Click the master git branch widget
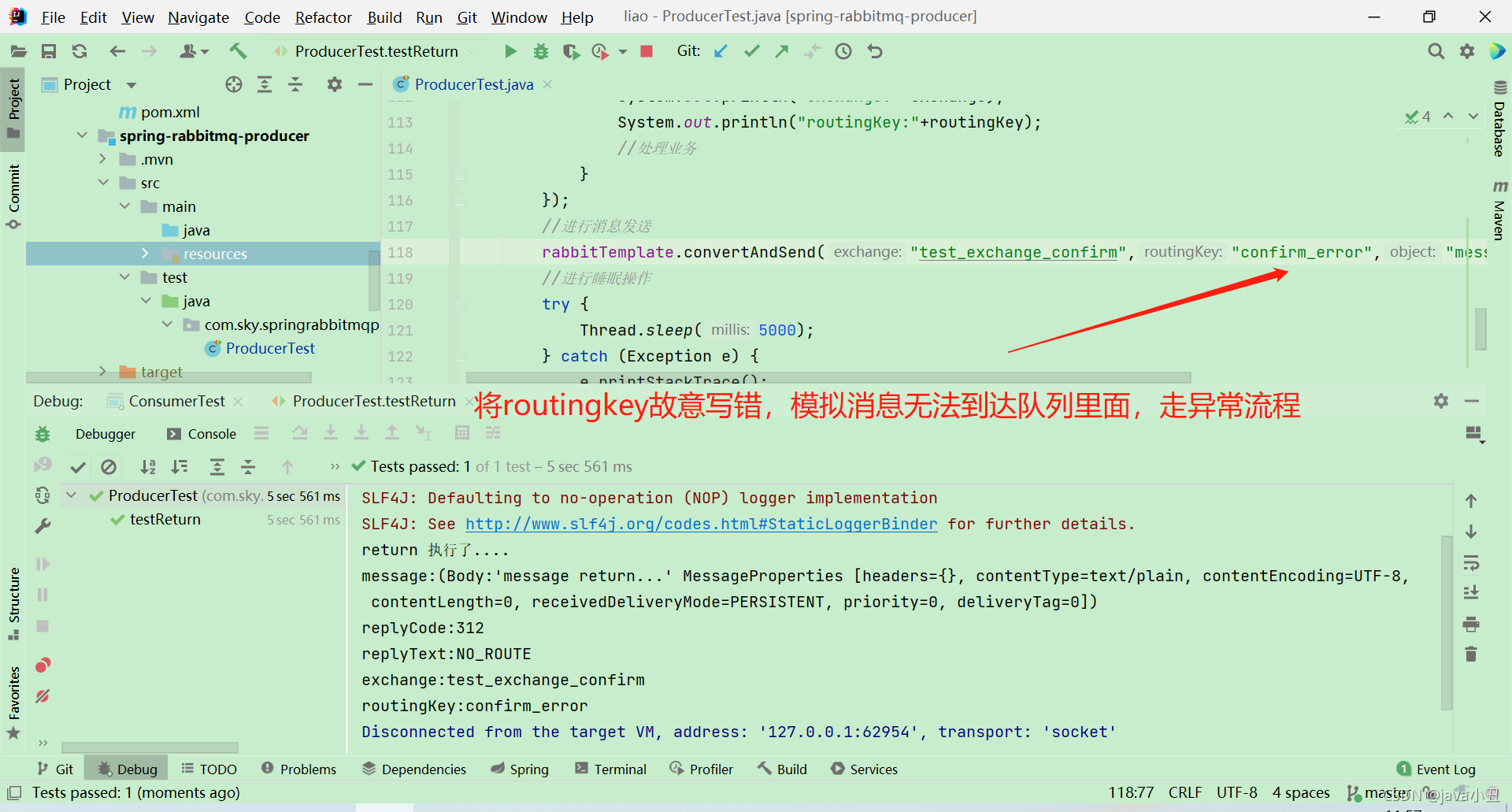The width and height of the screenshot is (1512, 812). pos(1378,792)
